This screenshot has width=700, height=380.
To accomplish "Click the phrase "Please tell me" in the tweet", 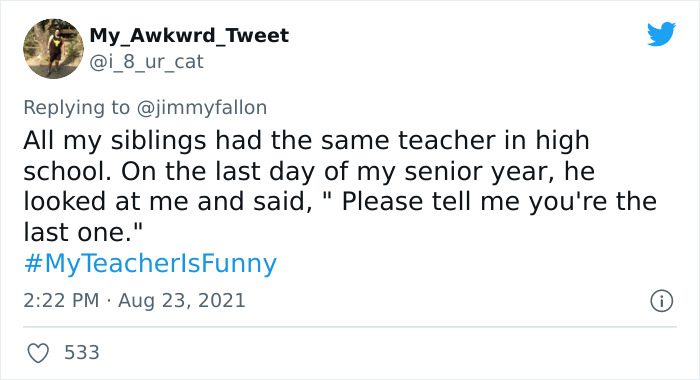I will (x=431, y=202).
